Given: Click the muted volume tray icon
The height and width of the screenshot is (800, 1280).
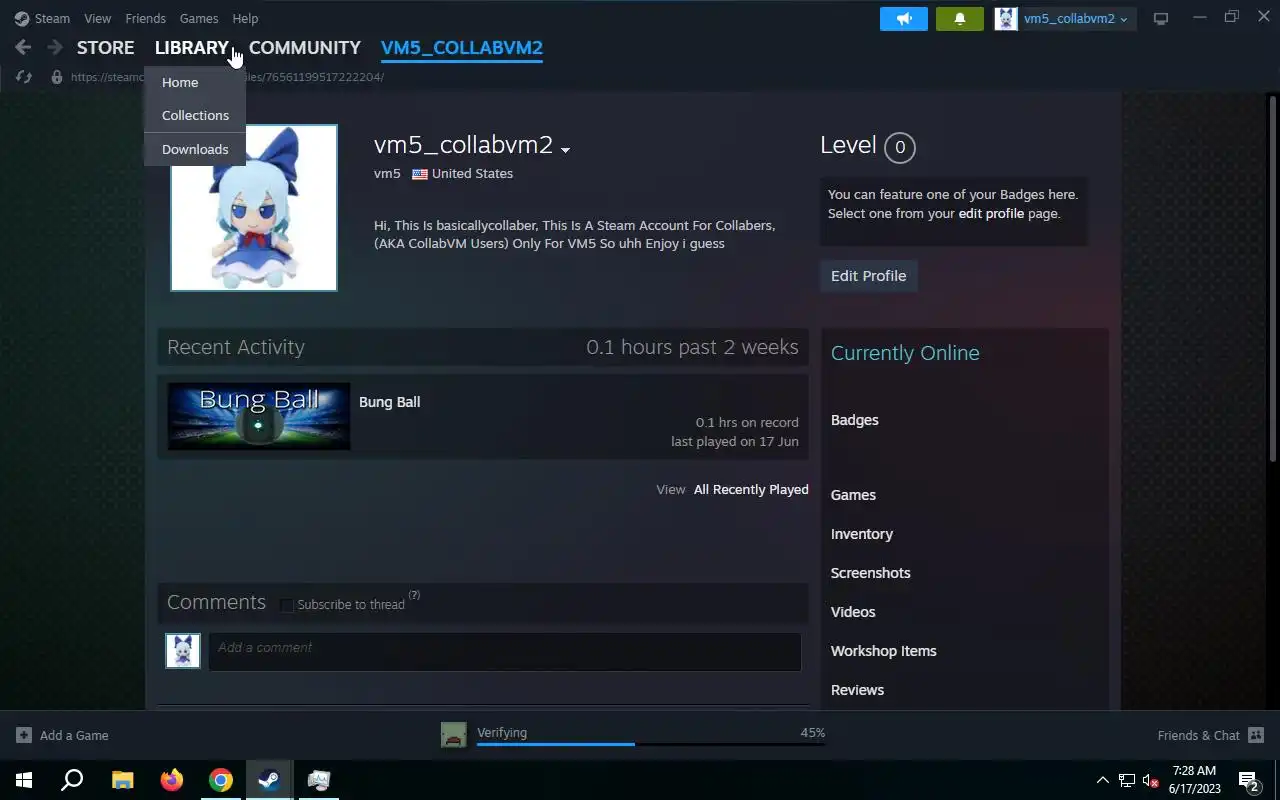Looking at the screenshot, I should (1150, 780).
